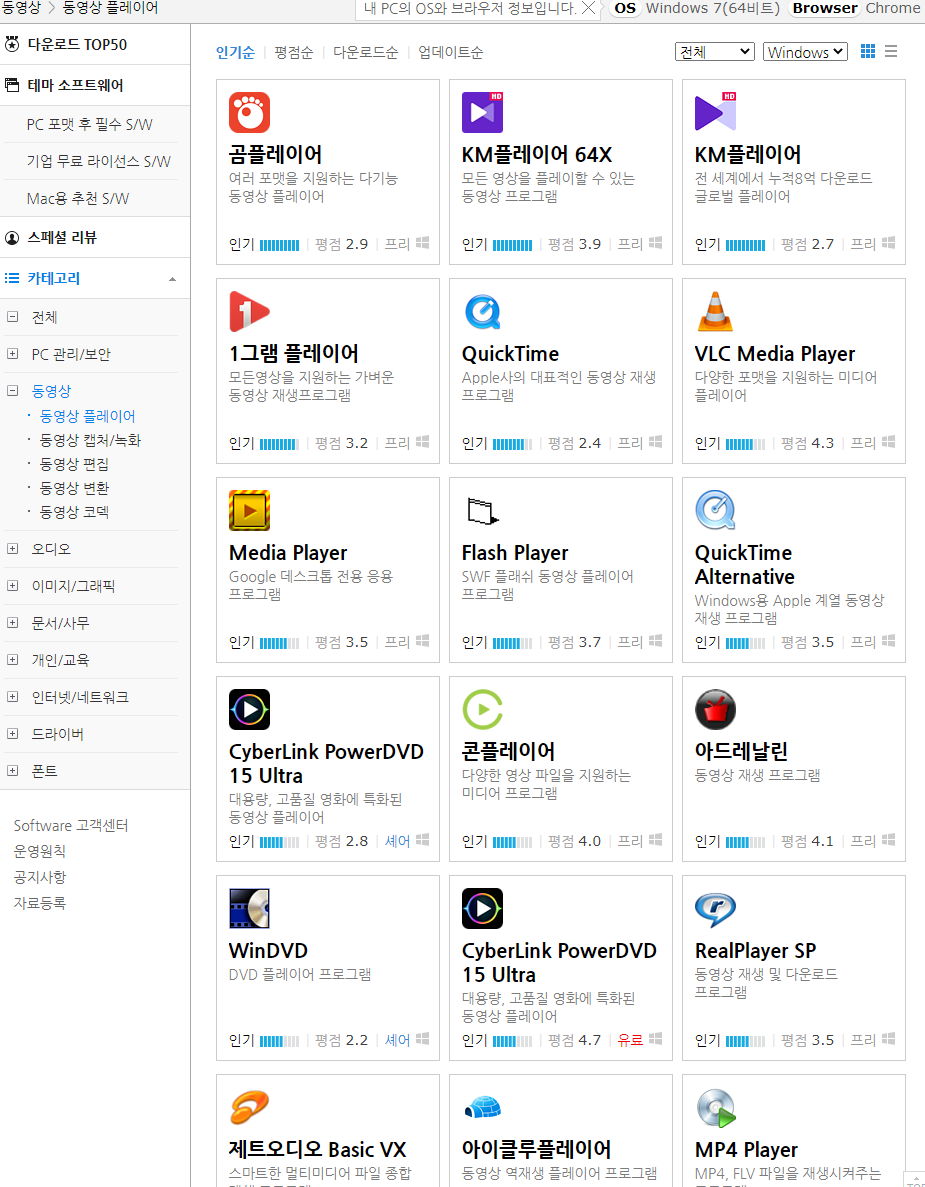Open the KM플레이어 title link
This screenshot has width=925, height=1187.
click(748, 154)
